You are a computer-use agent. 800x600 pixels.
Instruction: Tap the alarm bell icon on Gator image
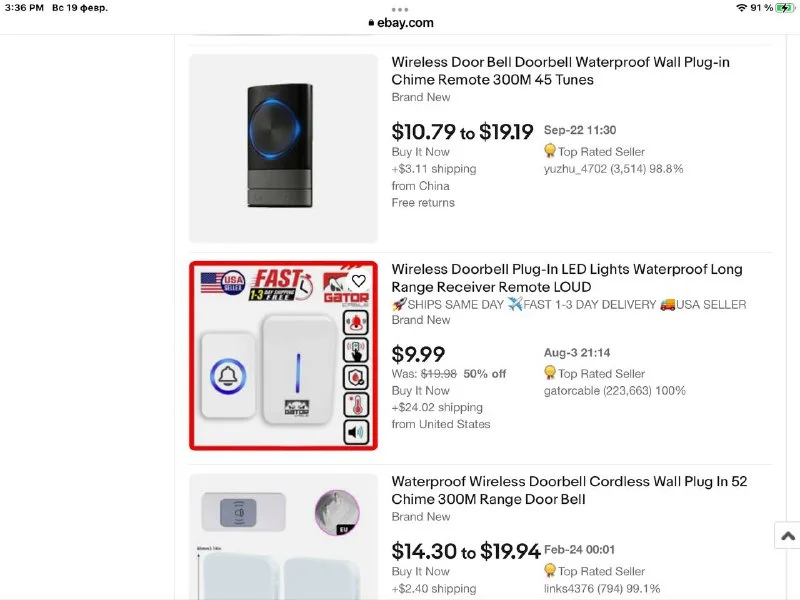[x=356, y=322]
